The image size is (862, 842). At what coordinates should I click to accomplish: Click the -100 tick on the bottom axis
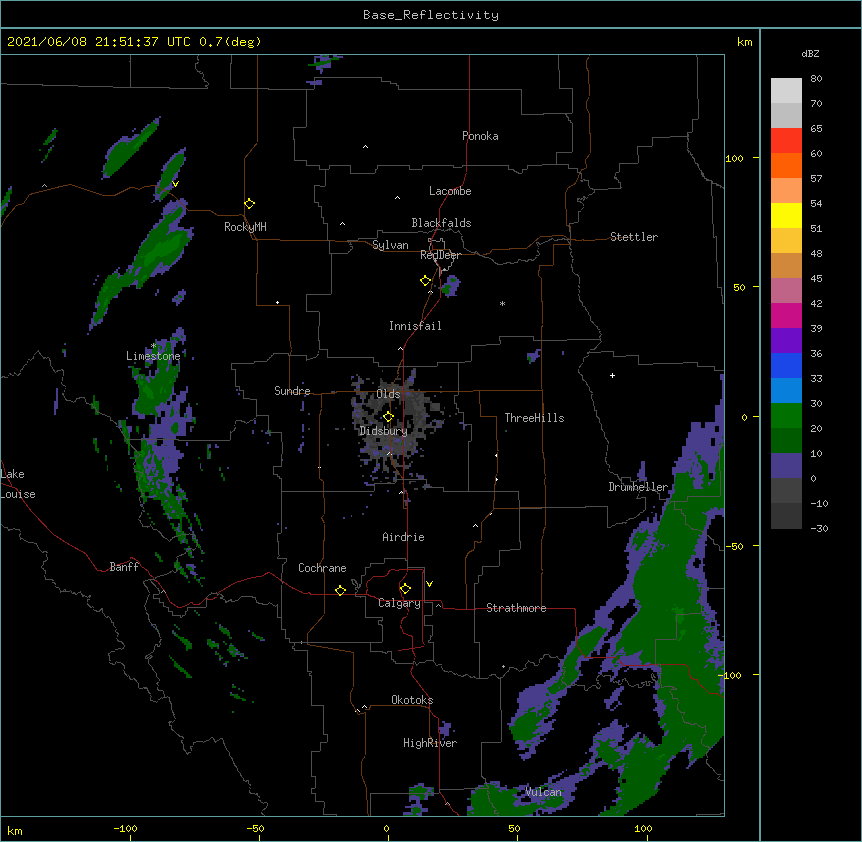click(125, 828)
